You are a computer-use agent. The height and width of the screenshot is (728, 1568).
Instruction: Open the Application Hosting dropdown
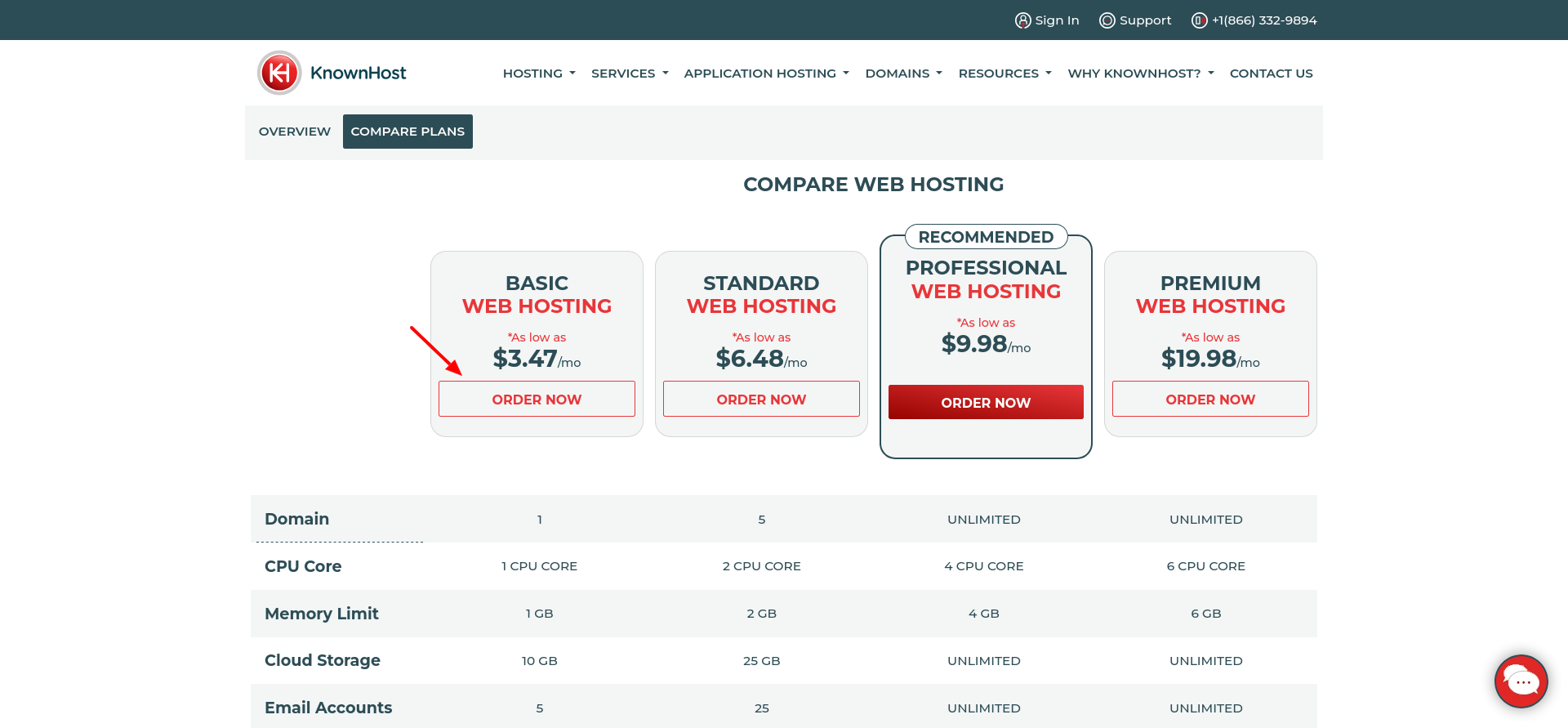766,74
